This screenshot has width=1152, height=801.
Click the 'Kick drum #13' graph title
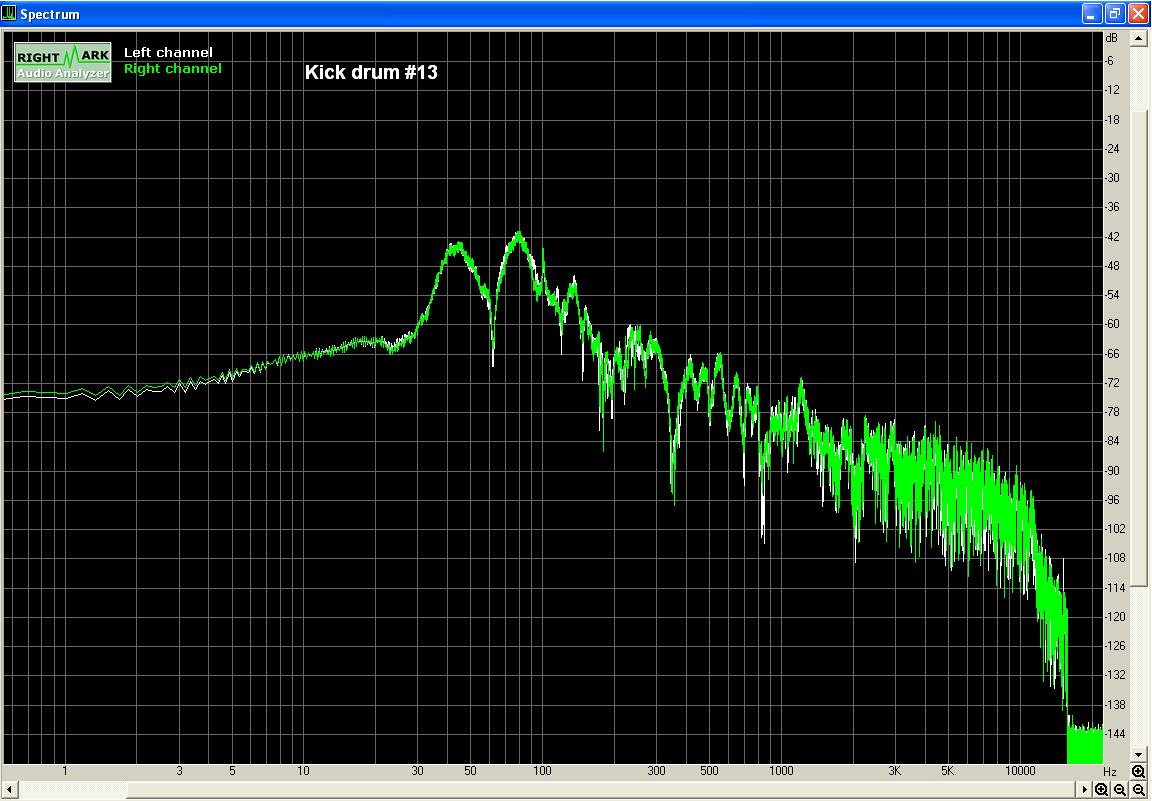tap(371, 72)
